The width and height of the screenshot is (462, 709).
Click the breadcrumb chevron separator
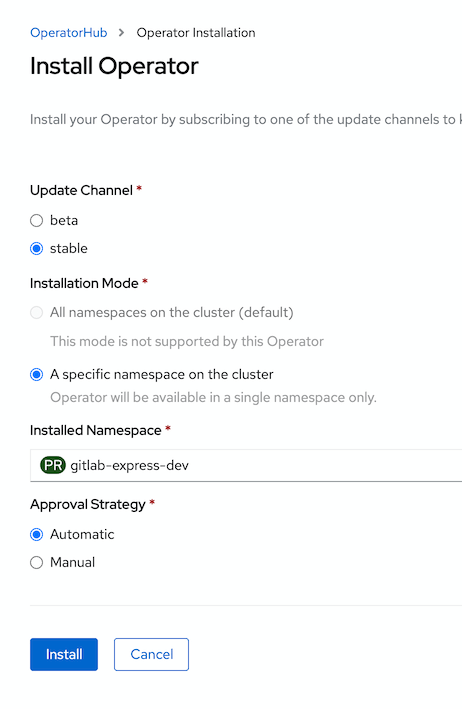[121, 33]
